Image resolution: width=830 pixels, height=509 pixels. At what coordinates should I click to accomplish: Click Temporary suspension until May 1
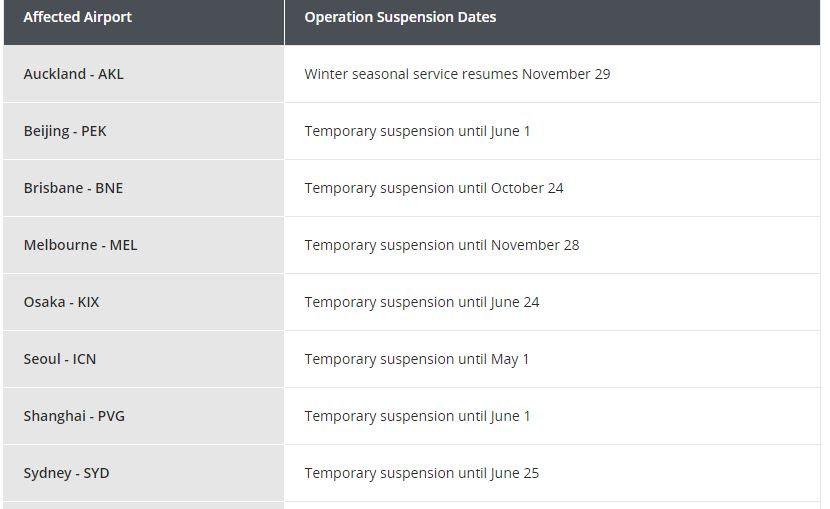pyautogui.click(x=417, y=360)
